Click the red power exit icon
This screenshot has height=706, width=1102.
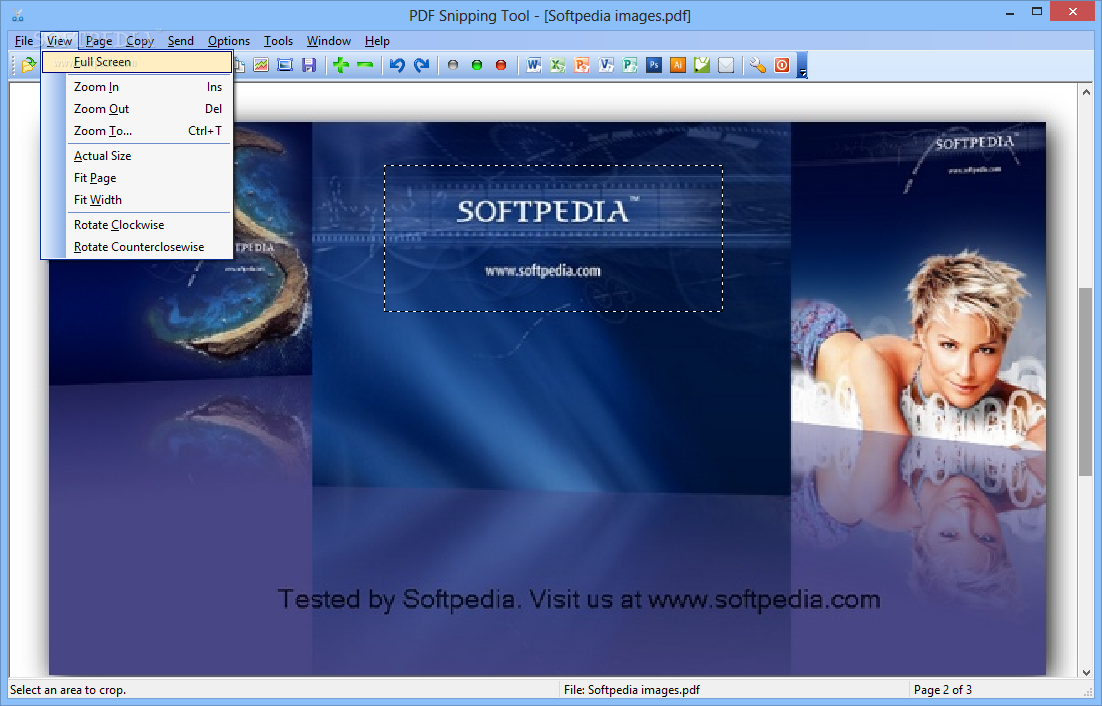click(782, 65)
